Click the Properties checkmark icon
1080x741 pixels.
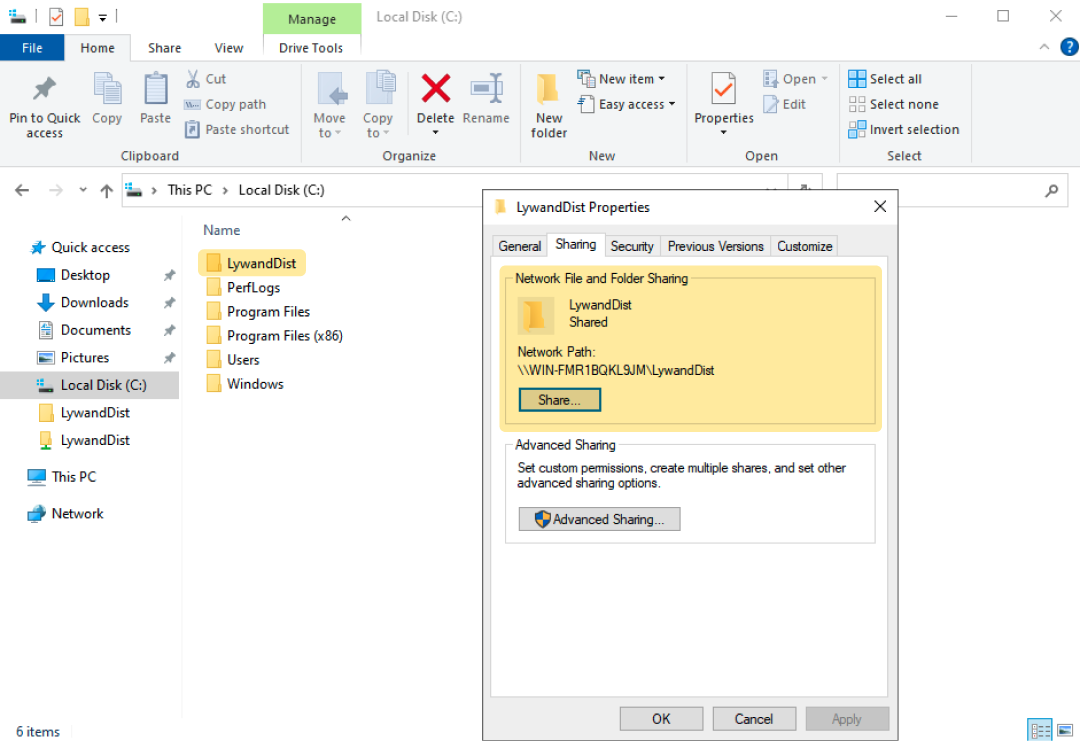point(723,89)
